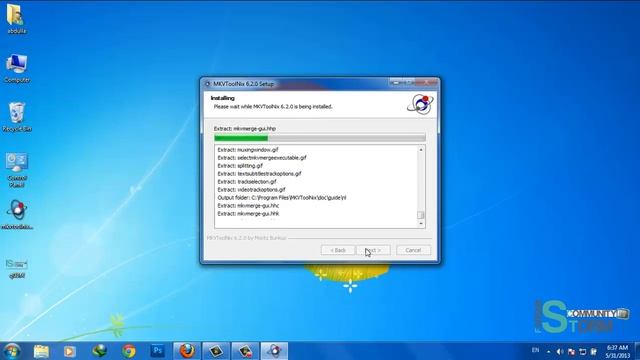Switch to MKVToolNix Setup taskbar item

tap(274, 351)
